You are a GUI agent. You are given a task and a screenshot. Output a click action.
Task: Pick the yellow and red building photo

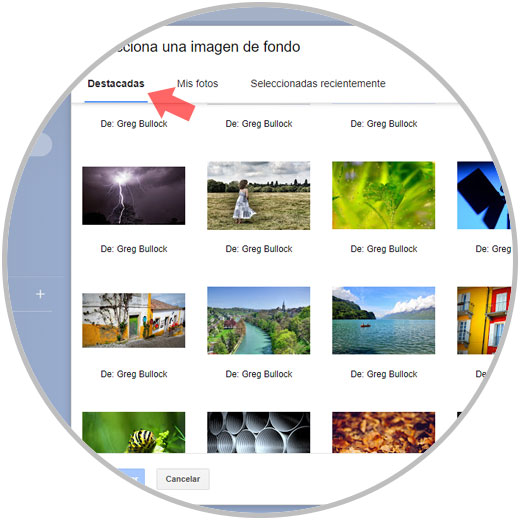[483, 320]
